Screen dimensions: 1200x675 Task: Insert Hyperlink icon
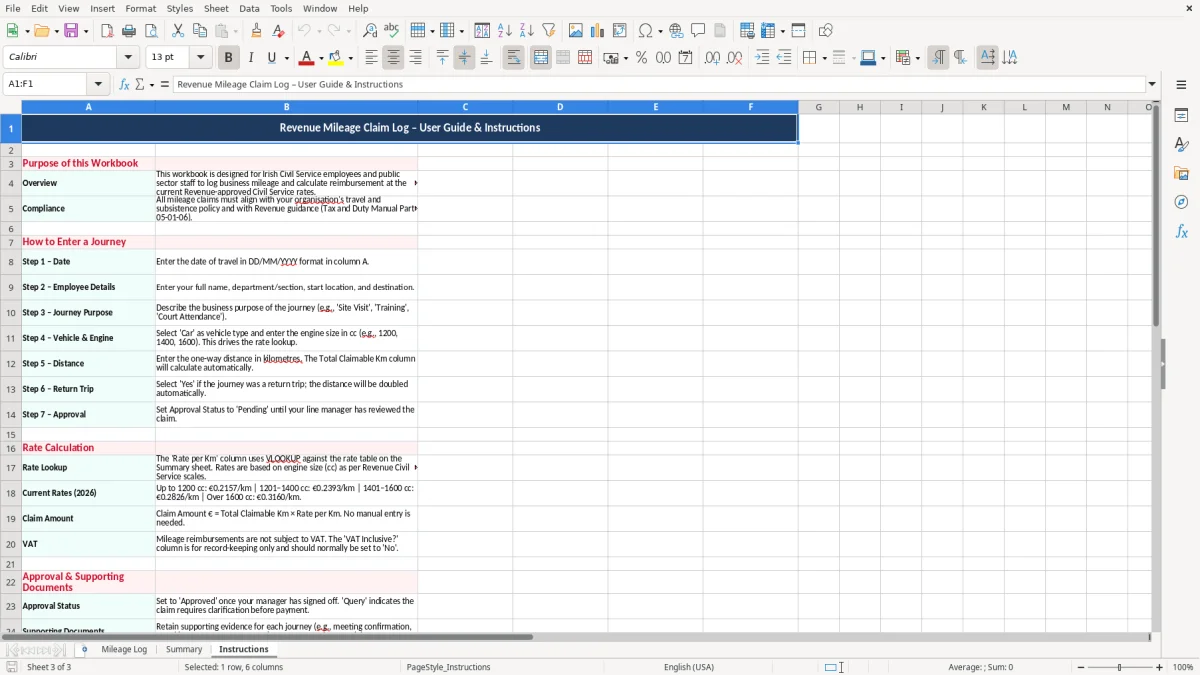(x=676, y=31)
